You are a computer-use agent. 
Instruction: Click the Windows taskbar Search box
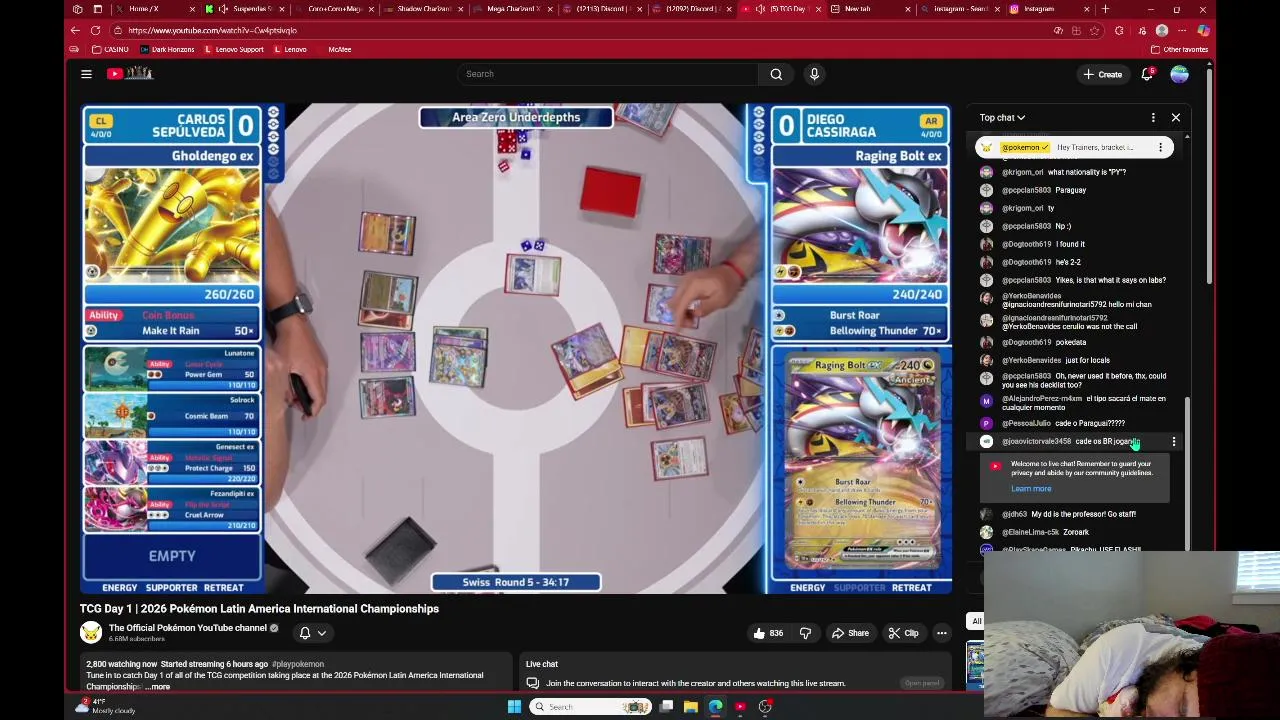(590, 707)
